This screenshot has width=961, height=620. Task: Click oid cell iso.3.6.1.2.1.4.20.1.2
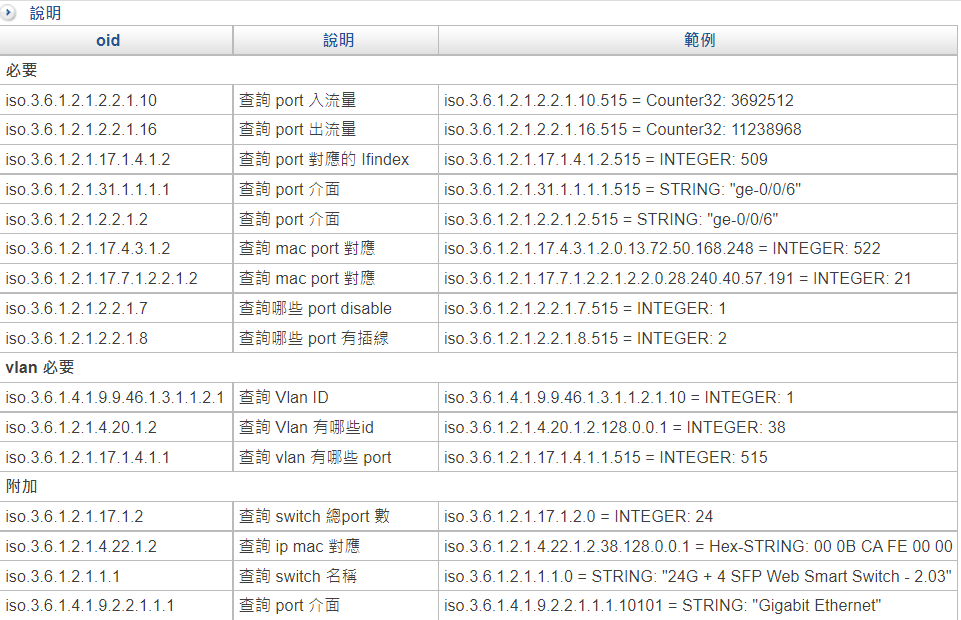click(81, 427)
